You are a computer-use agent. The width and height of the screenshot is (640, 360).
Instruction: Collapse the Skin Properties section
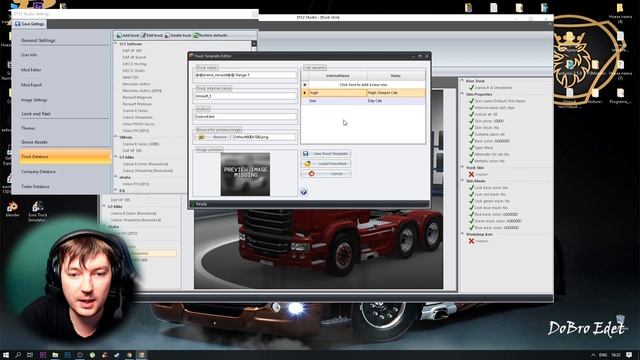462,94
